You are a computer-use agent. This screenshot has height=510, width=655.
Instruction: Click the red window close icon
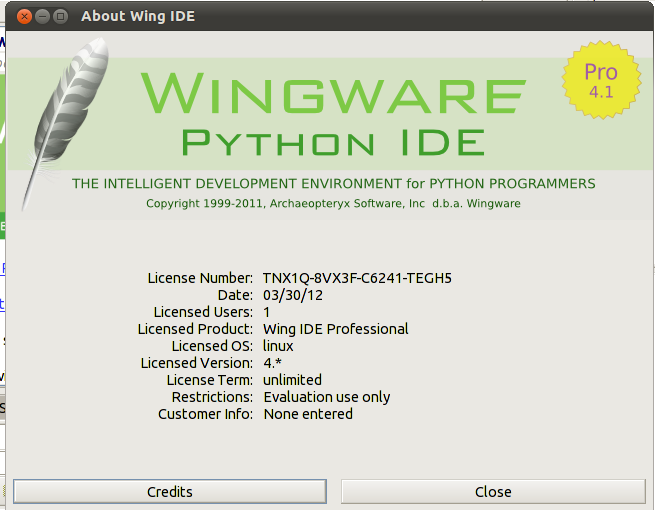coord(24,16)
